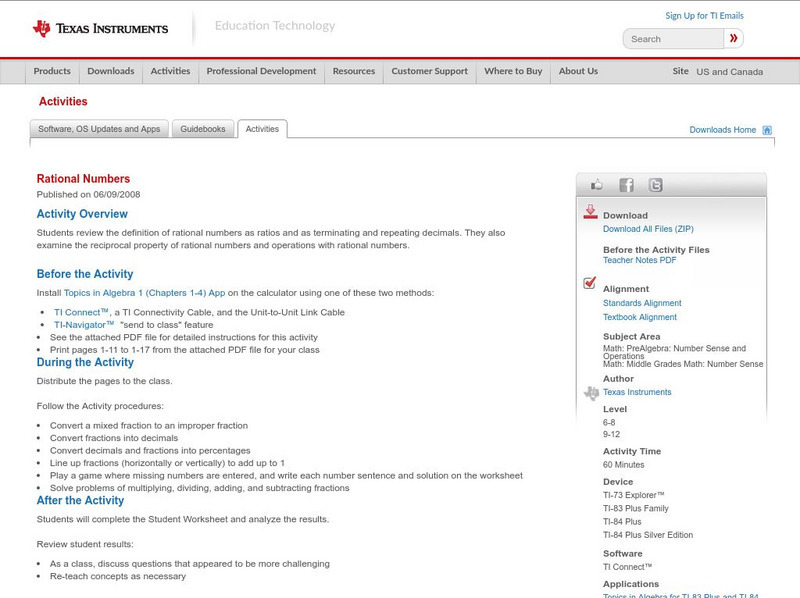Open Topics in Algebra 1 (Chapters 1-4) App link
Screen dimensions: 800x598
[x=144, y=293]
